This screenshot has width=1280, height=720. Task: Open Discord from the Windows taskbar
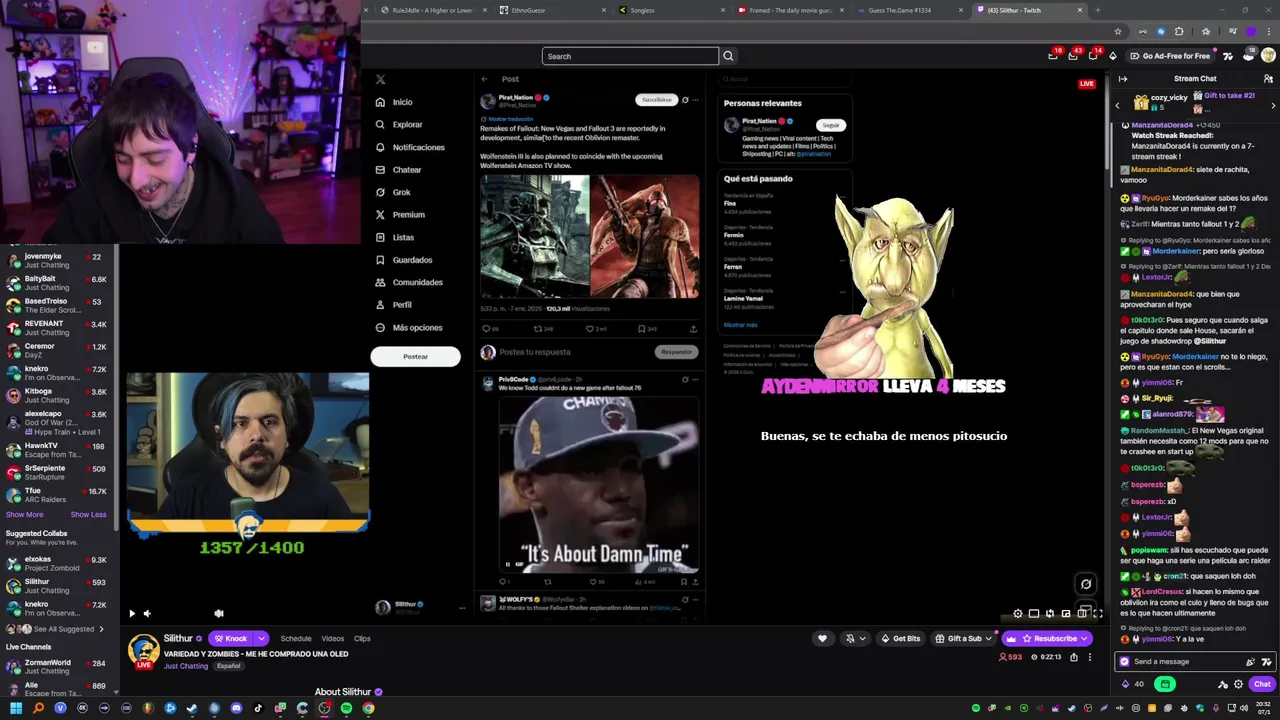click(x=236, y=708)
